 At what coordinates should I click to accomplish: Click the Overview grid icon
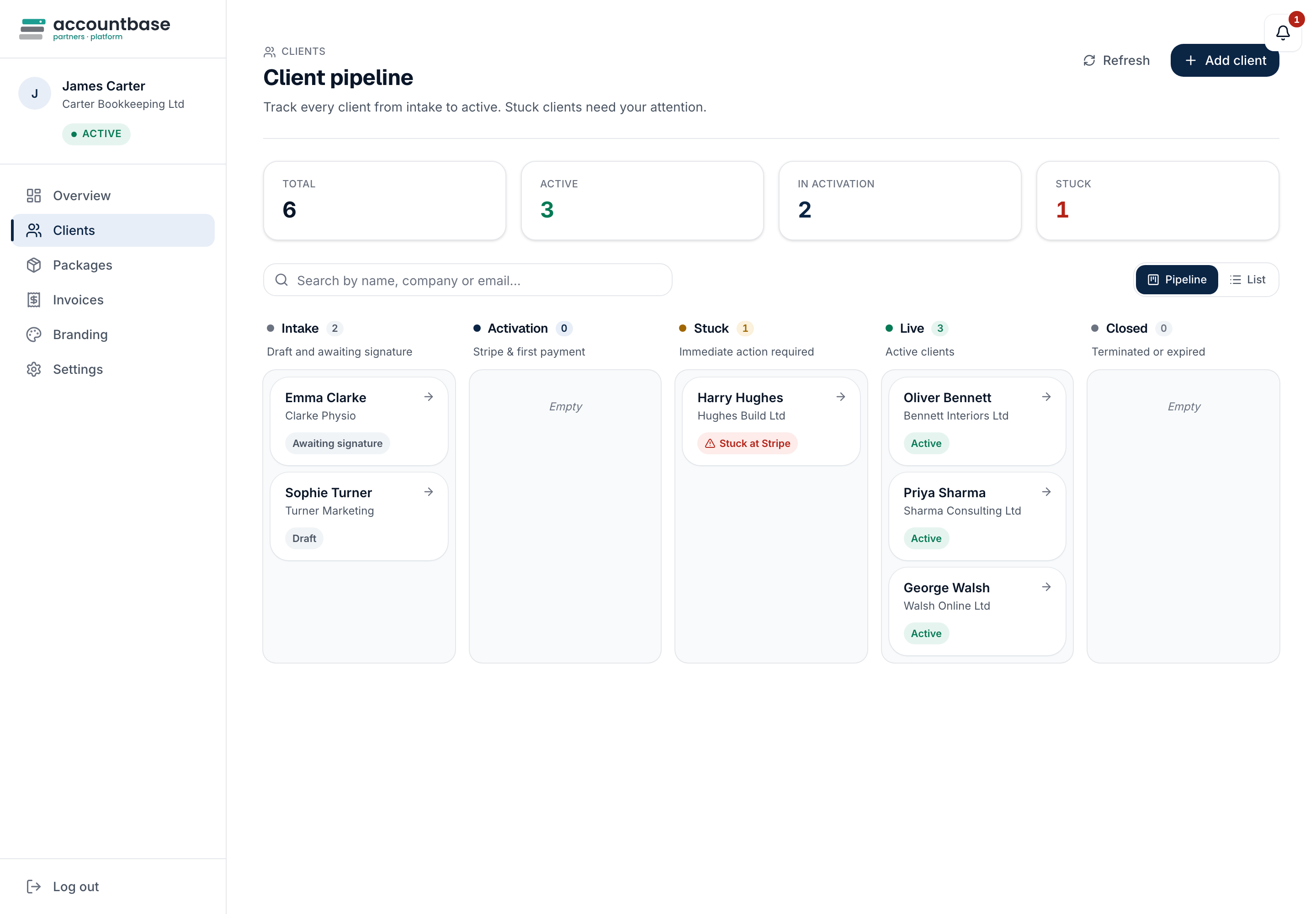pyautogui.click(x=34, y=196)
